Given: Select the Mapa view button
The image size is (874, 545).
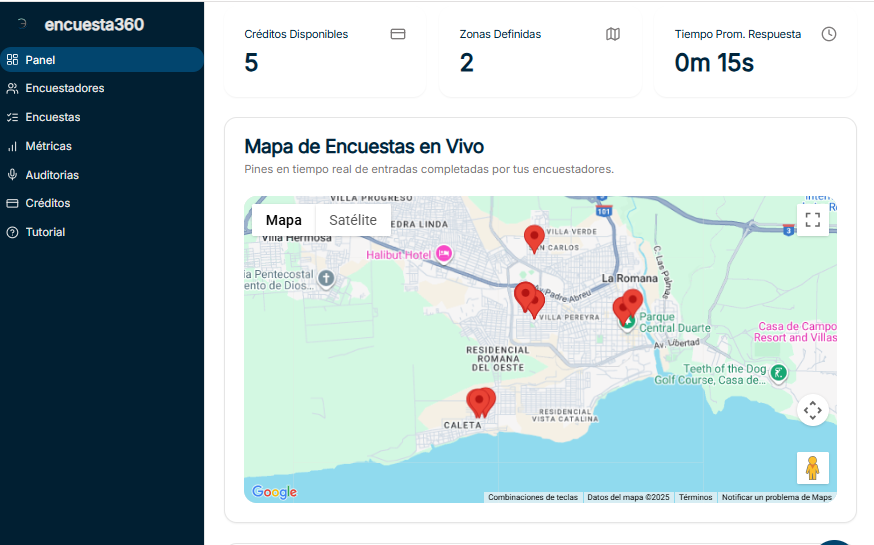Looking at the screenshot, I should [284, 220].
